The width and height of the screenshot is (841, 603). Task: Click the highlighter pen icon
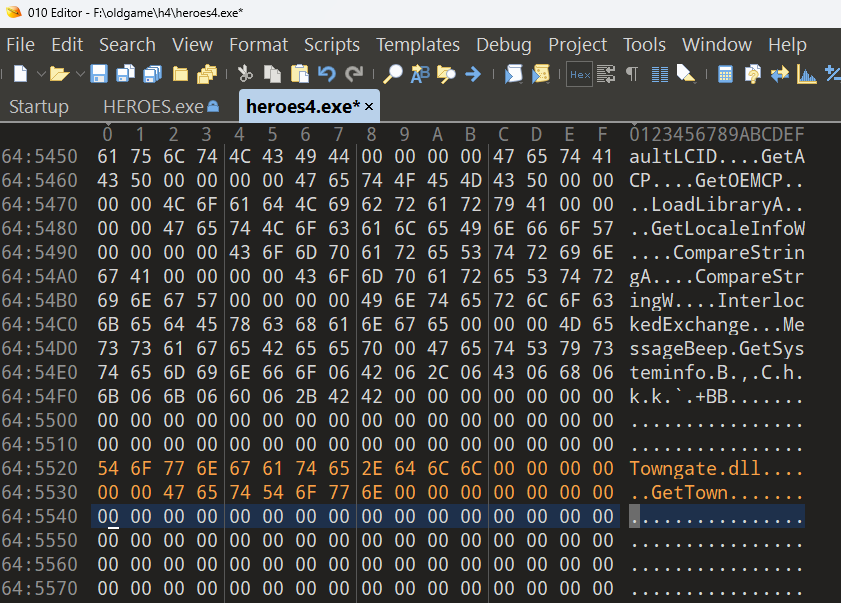click(x=686, y=73)
